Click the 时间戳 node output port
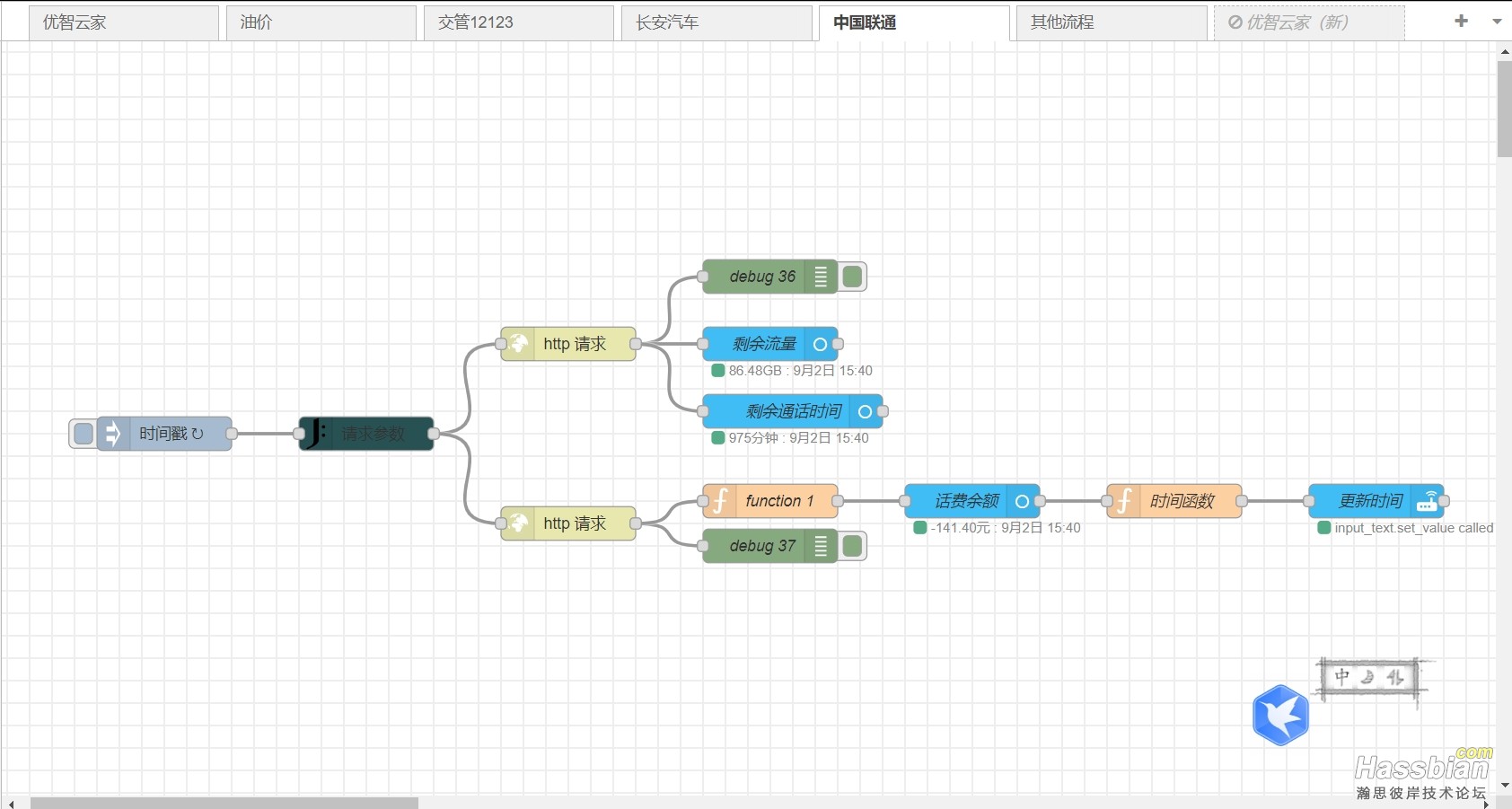 click(232, 434)
